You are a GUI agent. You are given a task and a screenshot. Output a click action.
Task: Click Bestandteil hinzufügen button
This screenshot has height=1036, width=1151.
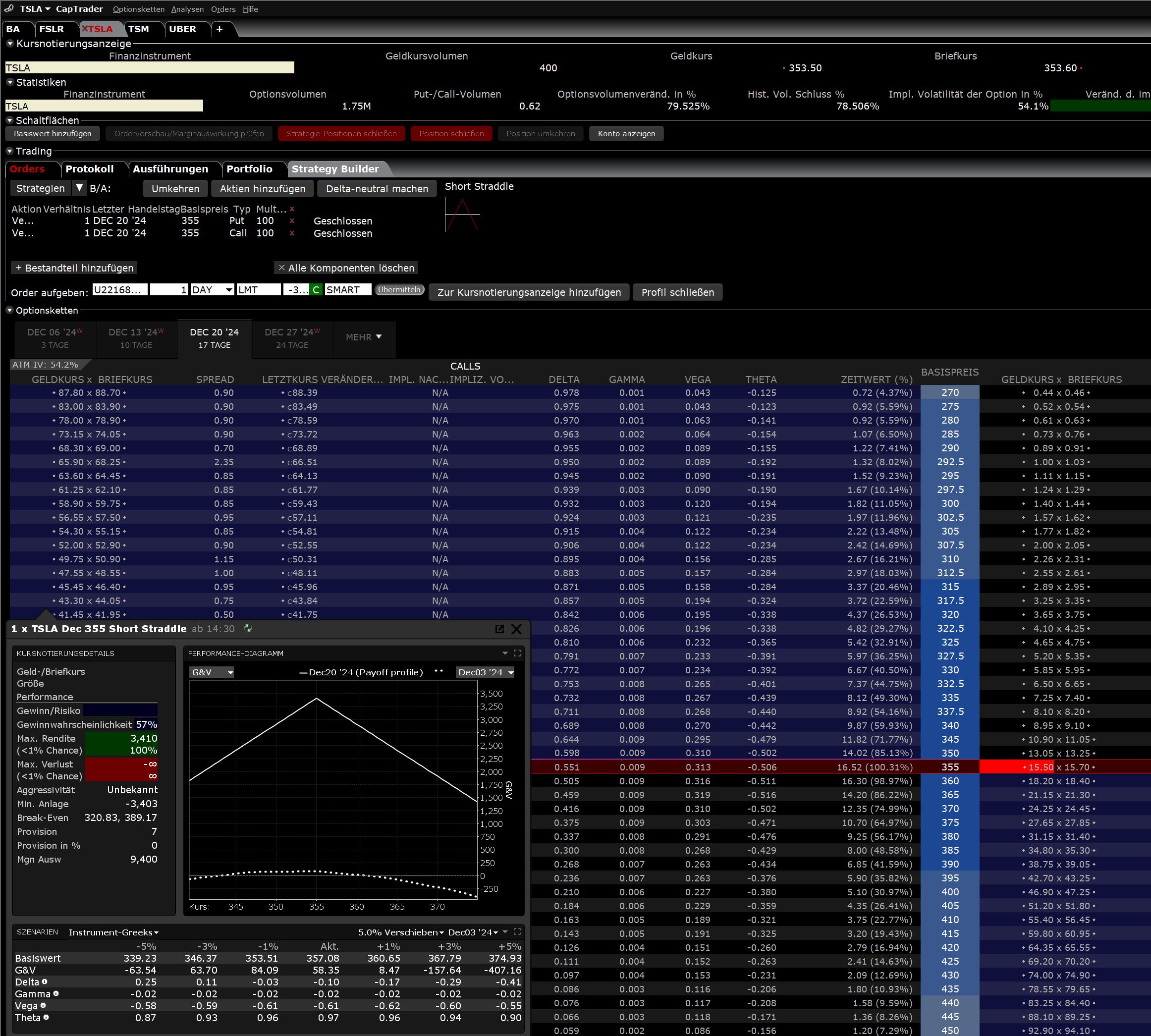coord(74,268)
